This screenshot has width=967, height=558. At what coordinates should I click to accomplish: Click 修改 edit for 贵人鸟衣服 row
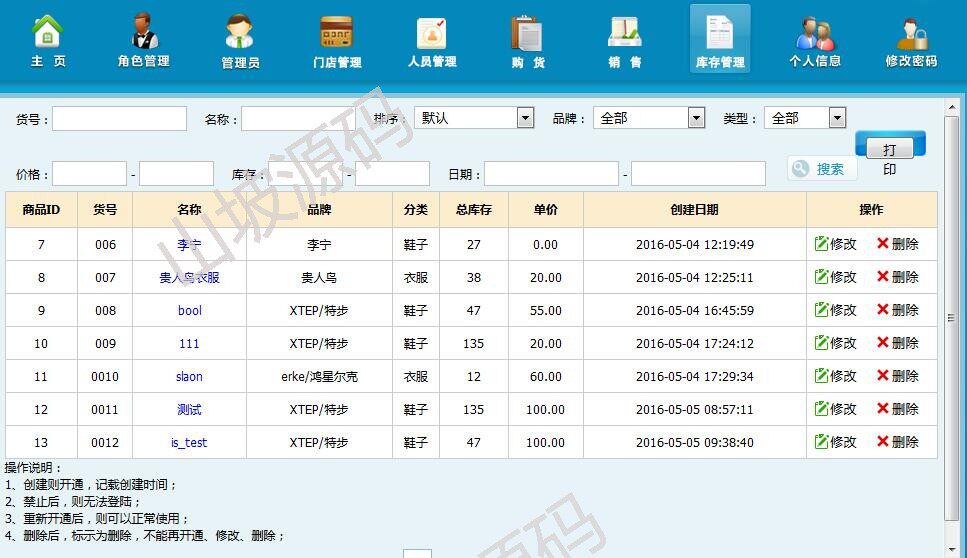click(x=836, y=277)
